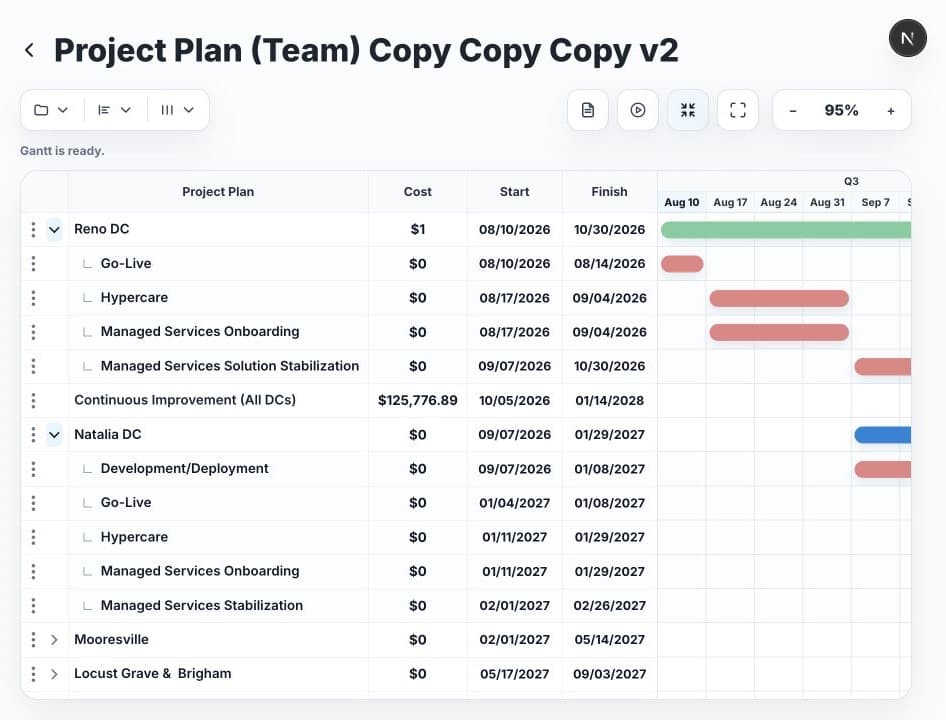Image resolution: width=946 pixels, height=720 pixels.
Task: Click Natalia DC start date 09/07/2026
Action: 514,435
